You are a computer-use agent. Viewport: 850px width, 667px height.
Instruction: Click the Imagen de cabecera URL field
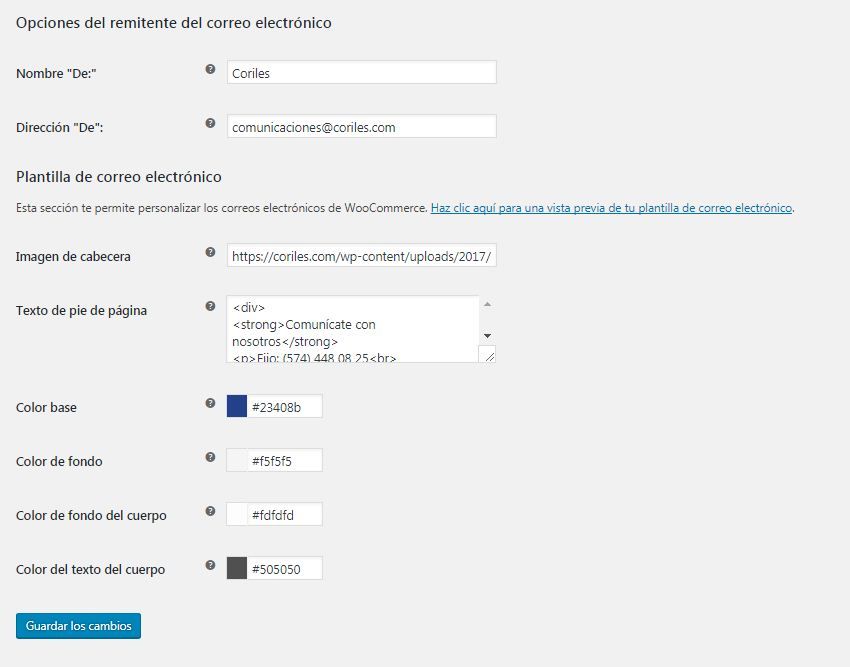362,255
